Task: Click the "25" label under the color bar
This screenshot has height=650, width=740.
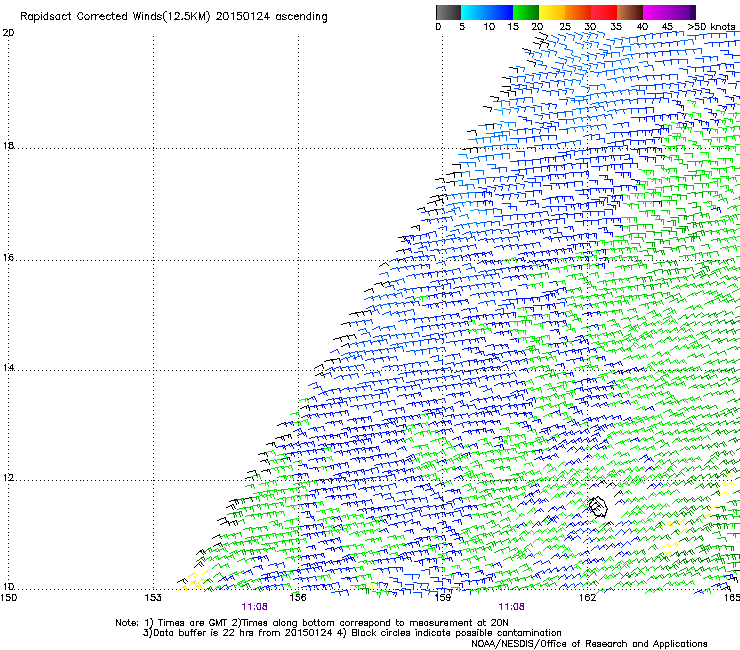Action: coord(565,27)
